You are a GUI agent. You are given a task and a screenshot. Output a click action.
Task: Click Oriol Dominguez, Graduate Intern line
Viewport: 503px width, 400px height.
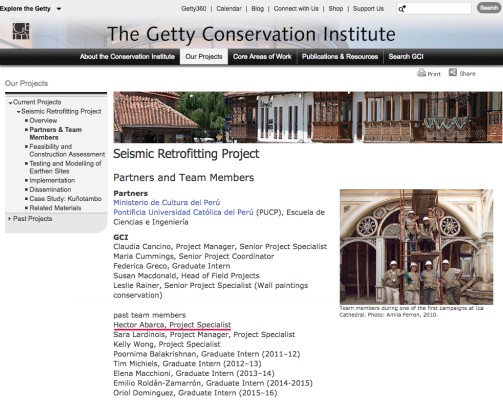coord(195,393)
